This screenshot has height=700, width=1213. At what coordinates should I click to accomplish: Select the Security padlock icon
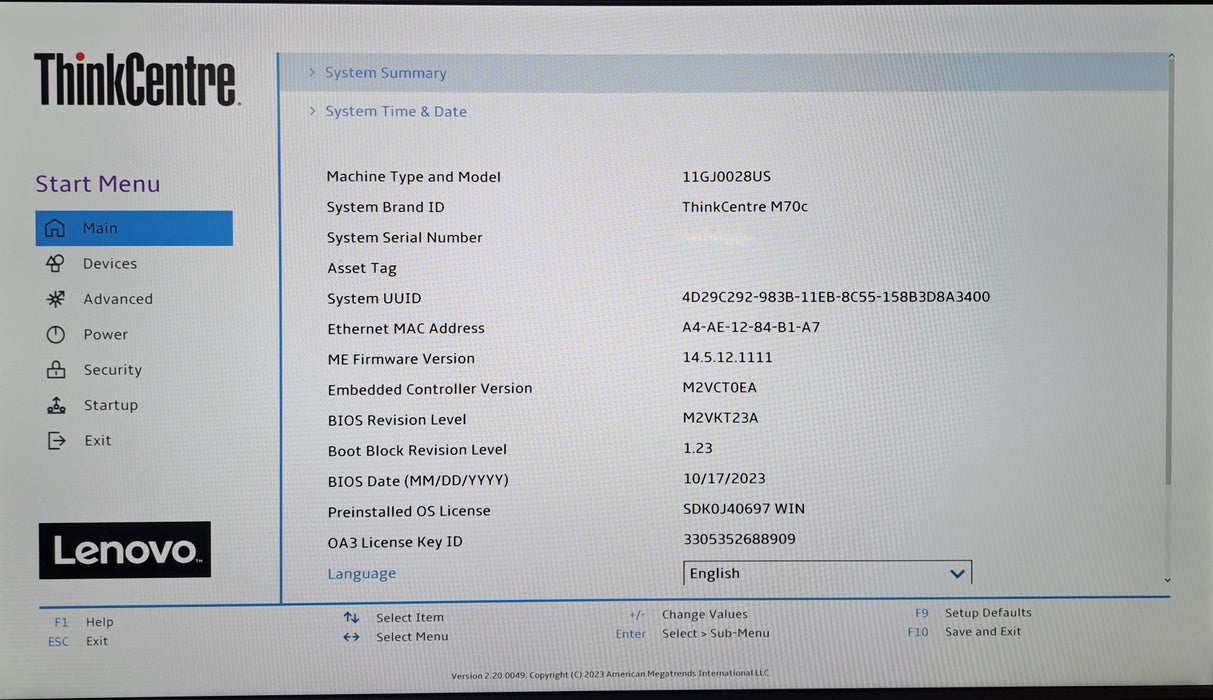pos(56,369)
